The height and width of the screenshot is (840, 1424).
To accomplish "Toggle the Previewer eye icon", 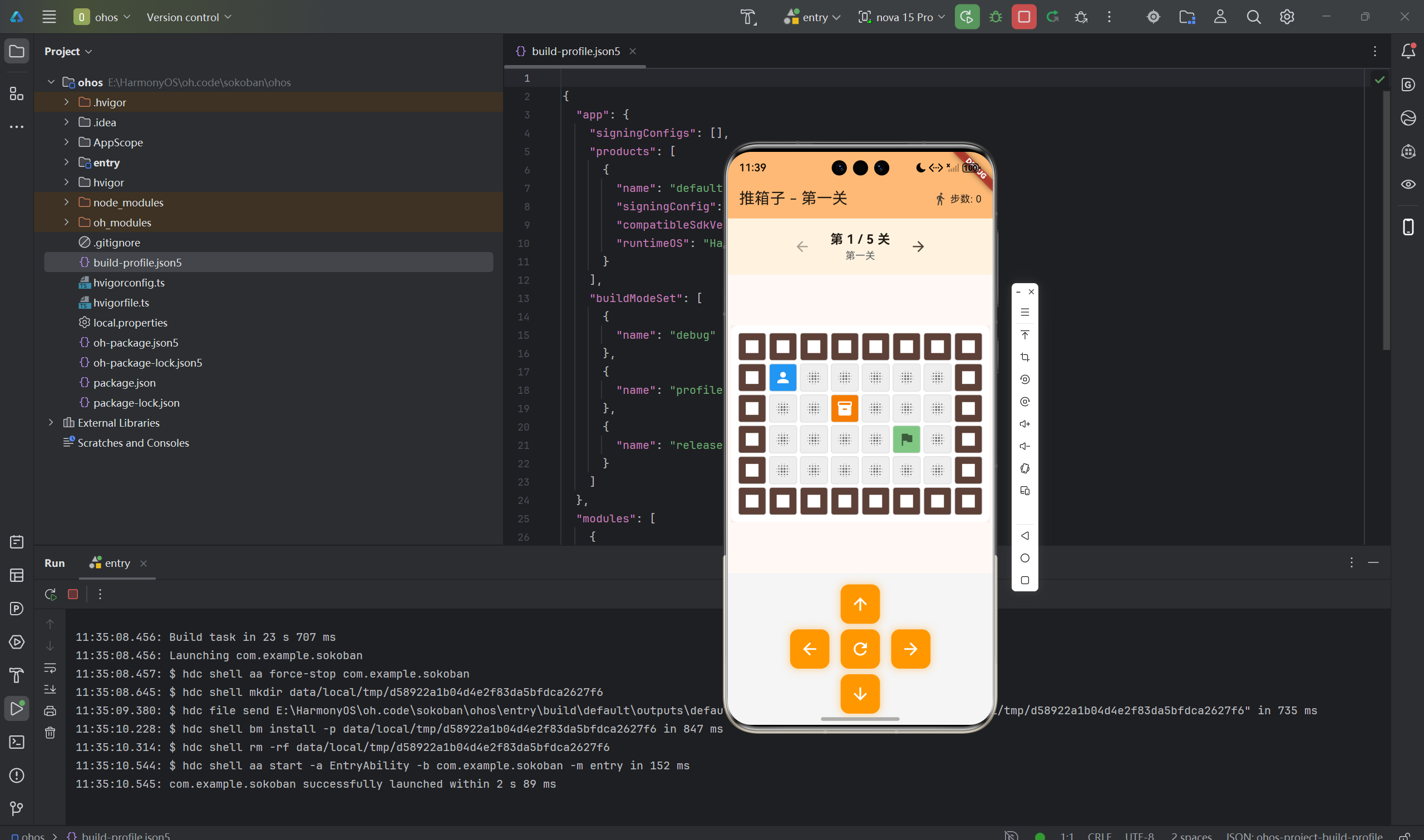I will pyautogui.click(x=1408, y=185).
